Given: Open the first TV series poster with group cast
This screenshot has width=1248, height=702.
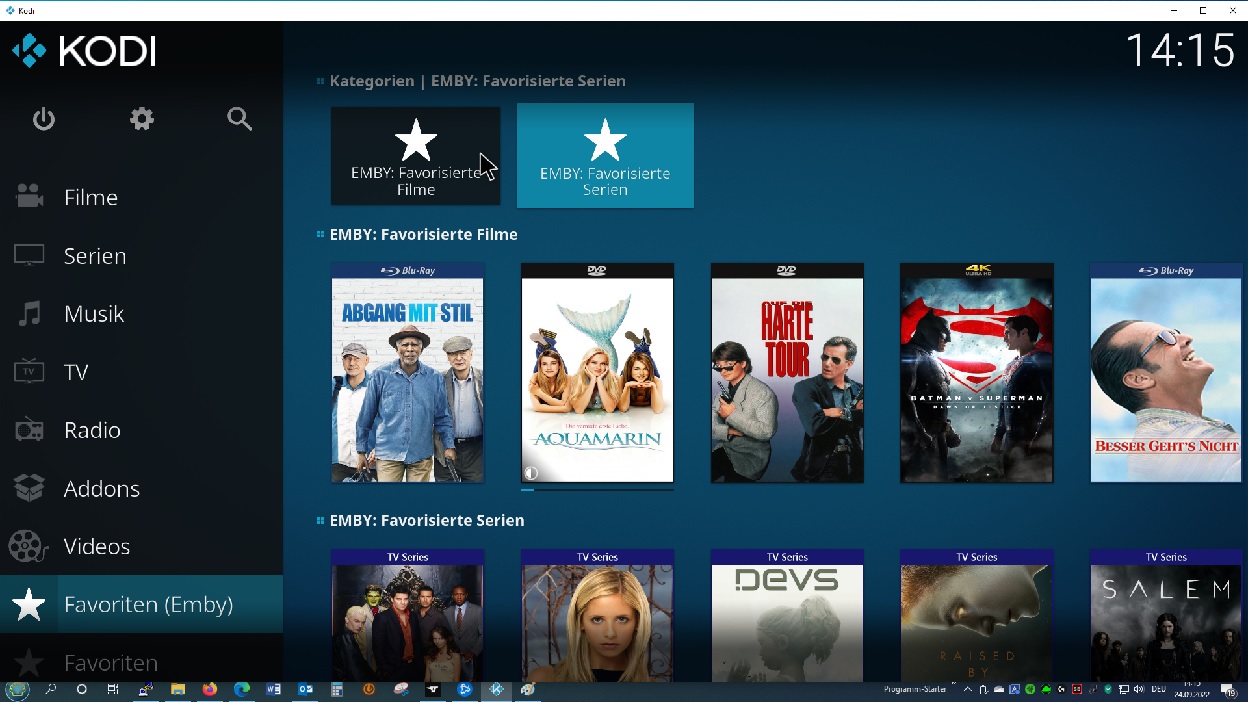Looking at the screenshot, I should point(408,615).
